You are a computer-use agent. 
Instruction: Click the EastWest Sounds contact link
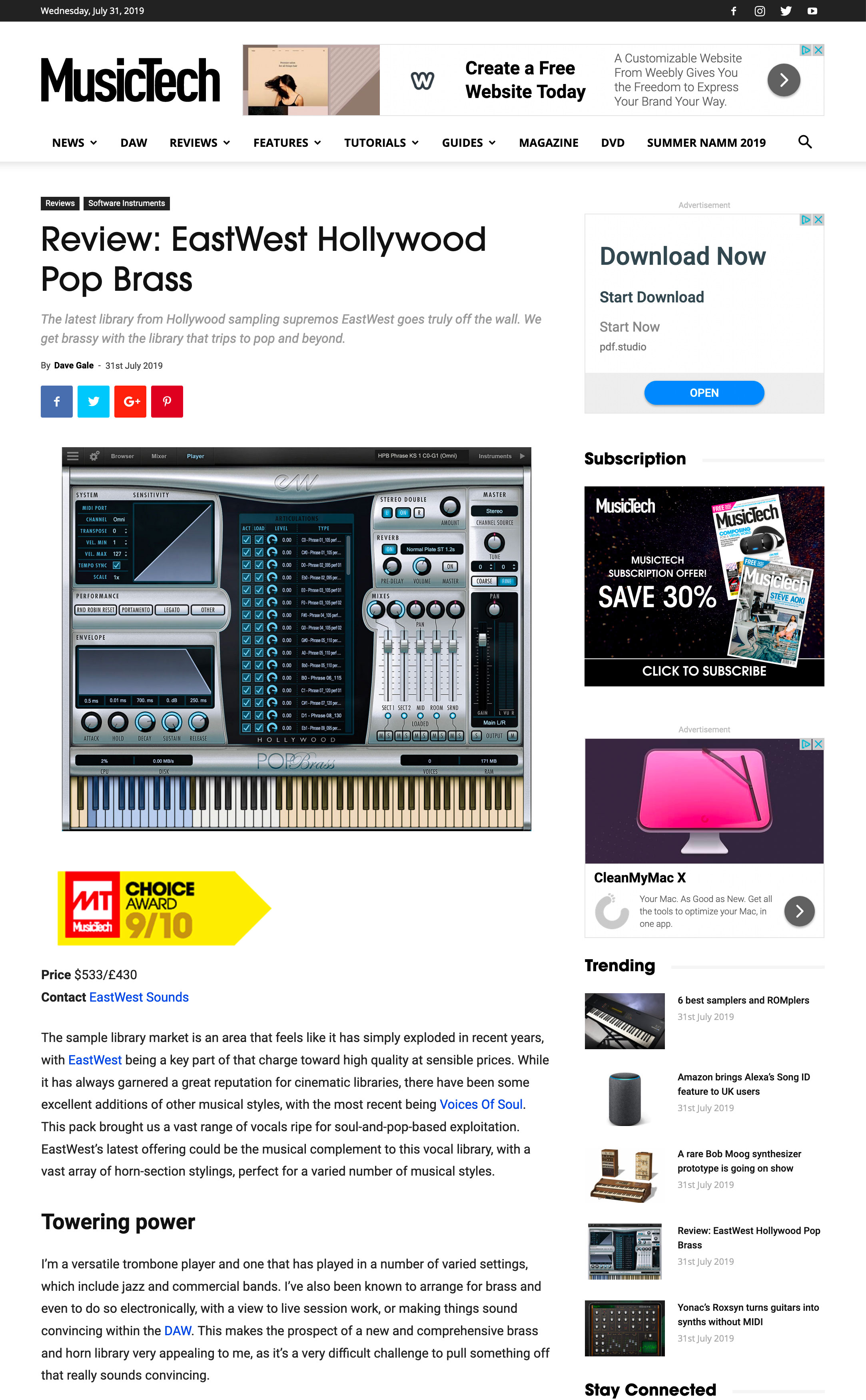(x=139, y=996)
